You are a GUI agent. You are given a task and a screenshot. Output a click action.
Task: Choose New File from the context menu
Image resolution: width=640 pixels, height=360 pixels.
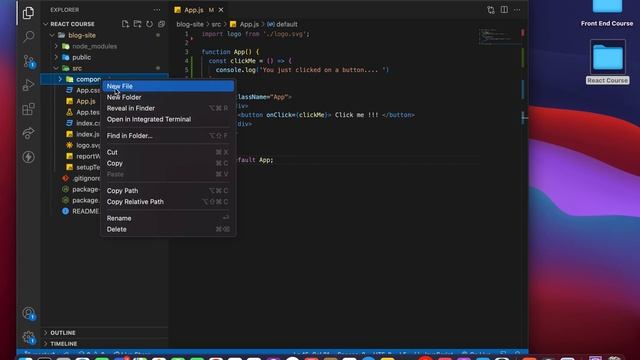(x=168, y=86)
